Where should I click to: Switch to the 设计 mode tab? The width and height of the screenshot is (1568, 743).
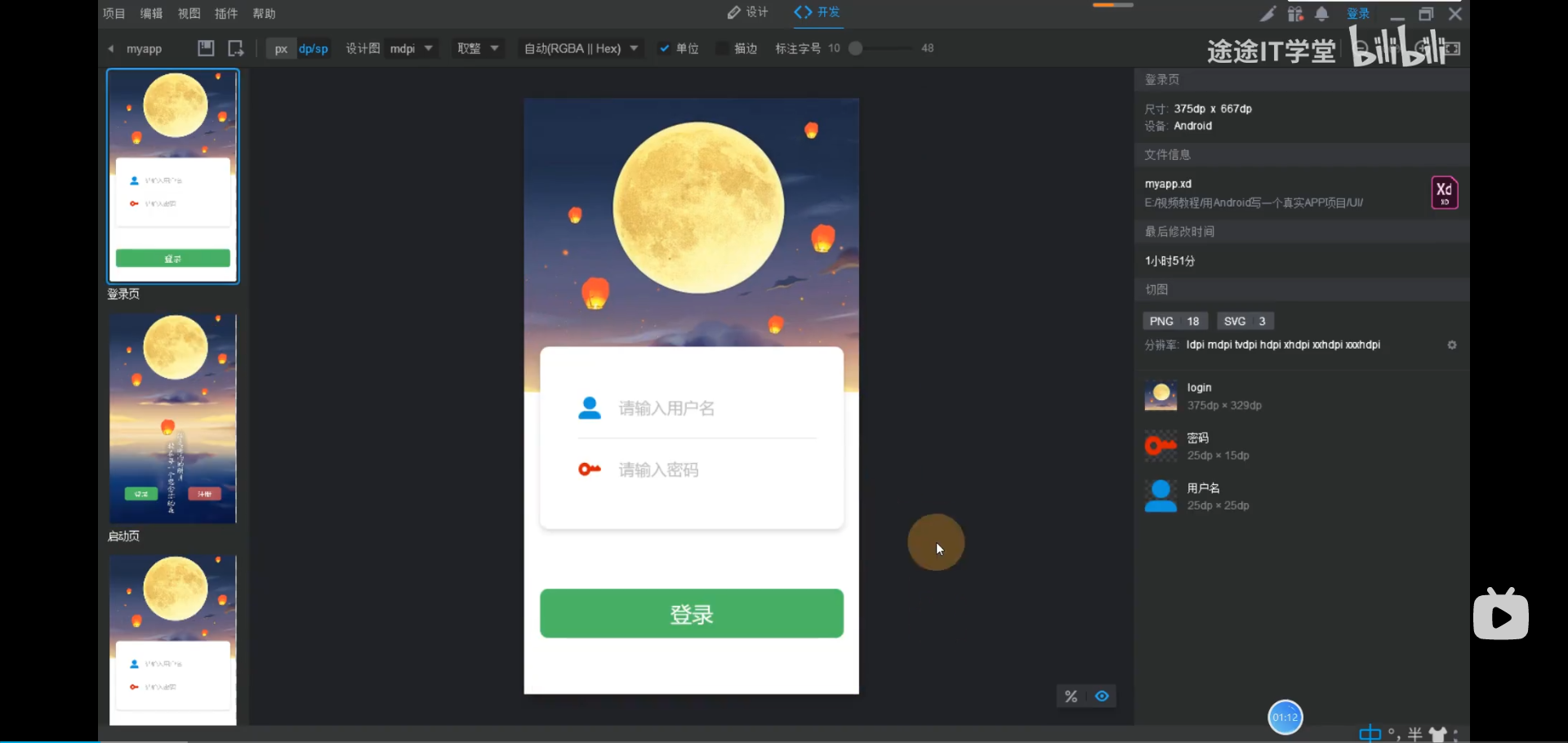pyautogui.click(x=748, y=12)
